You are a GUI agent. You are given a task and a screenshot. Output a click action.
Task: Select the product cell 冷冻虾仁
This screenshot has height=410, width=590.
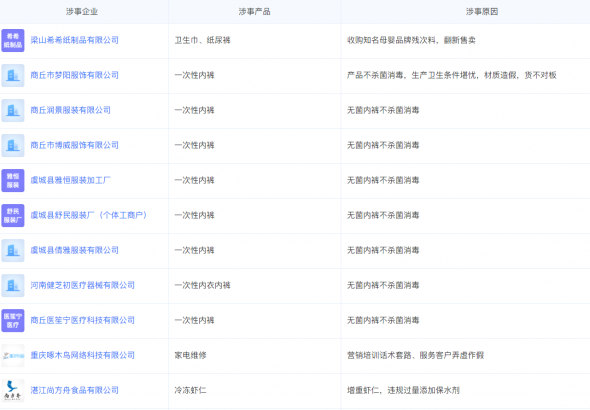(x=190, y=390)
